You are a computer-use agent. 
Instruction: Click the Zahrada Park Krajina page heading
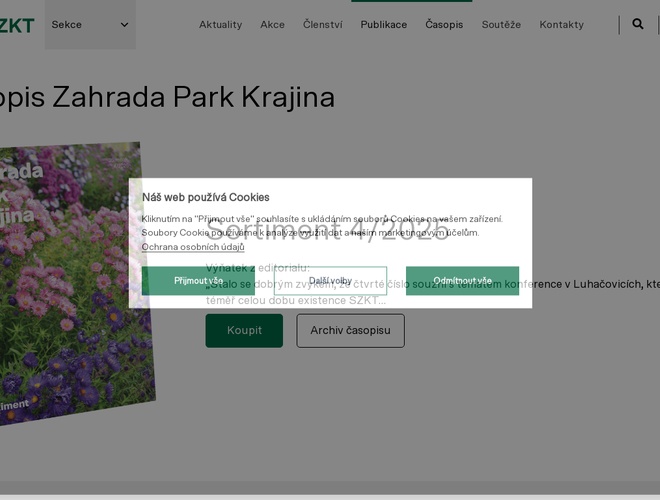pos(167,97)
